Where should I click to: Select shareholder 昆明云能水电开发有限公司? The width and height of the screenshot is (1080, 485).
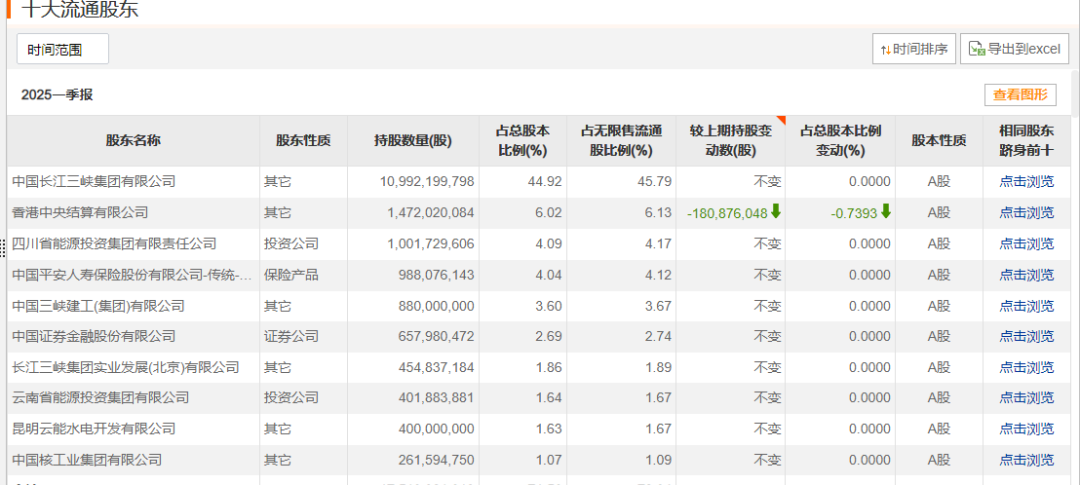click(94, 429)
